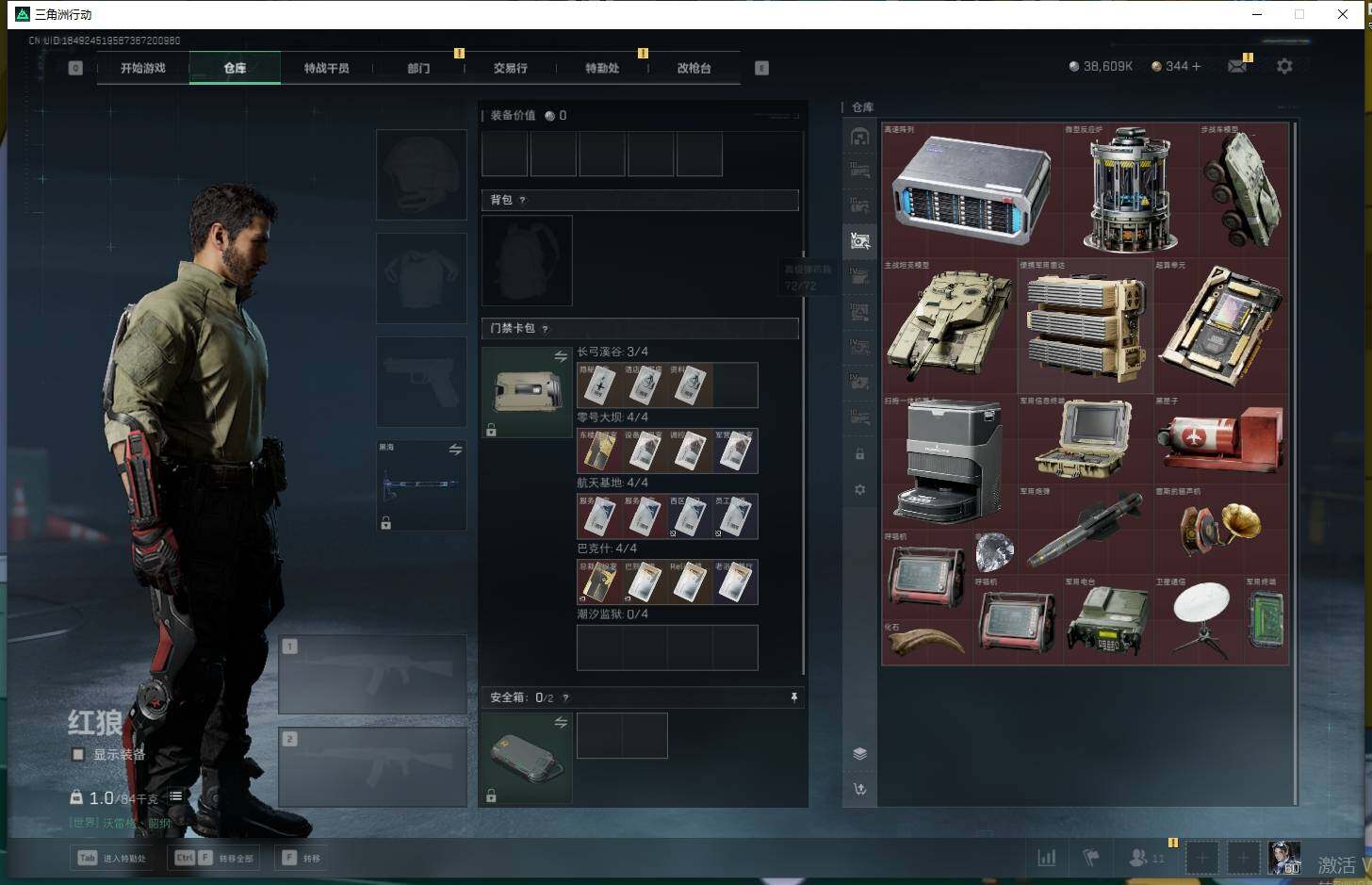Click the 门禁卡包 help question mark
Viewport: 1372px width, 885px height.
pos(545,328)
